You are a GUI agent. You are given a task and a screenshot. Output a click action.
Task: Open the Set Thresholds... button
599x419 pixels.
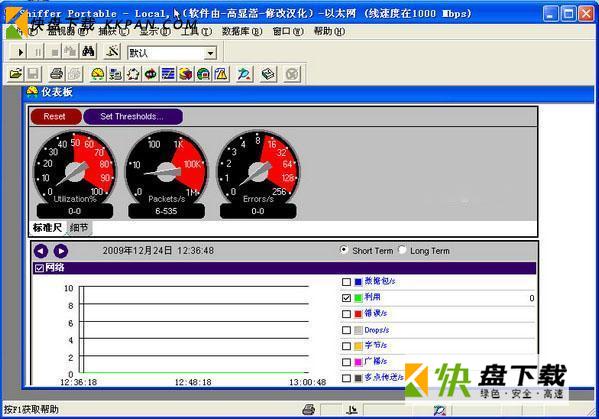pos(133,116)
